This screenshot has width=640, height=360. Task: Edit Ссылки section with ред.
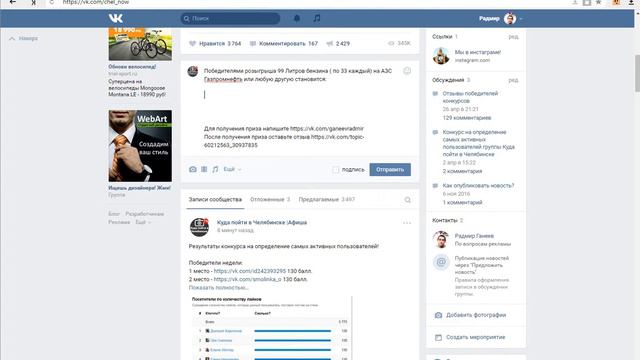(x=513, y=37)
